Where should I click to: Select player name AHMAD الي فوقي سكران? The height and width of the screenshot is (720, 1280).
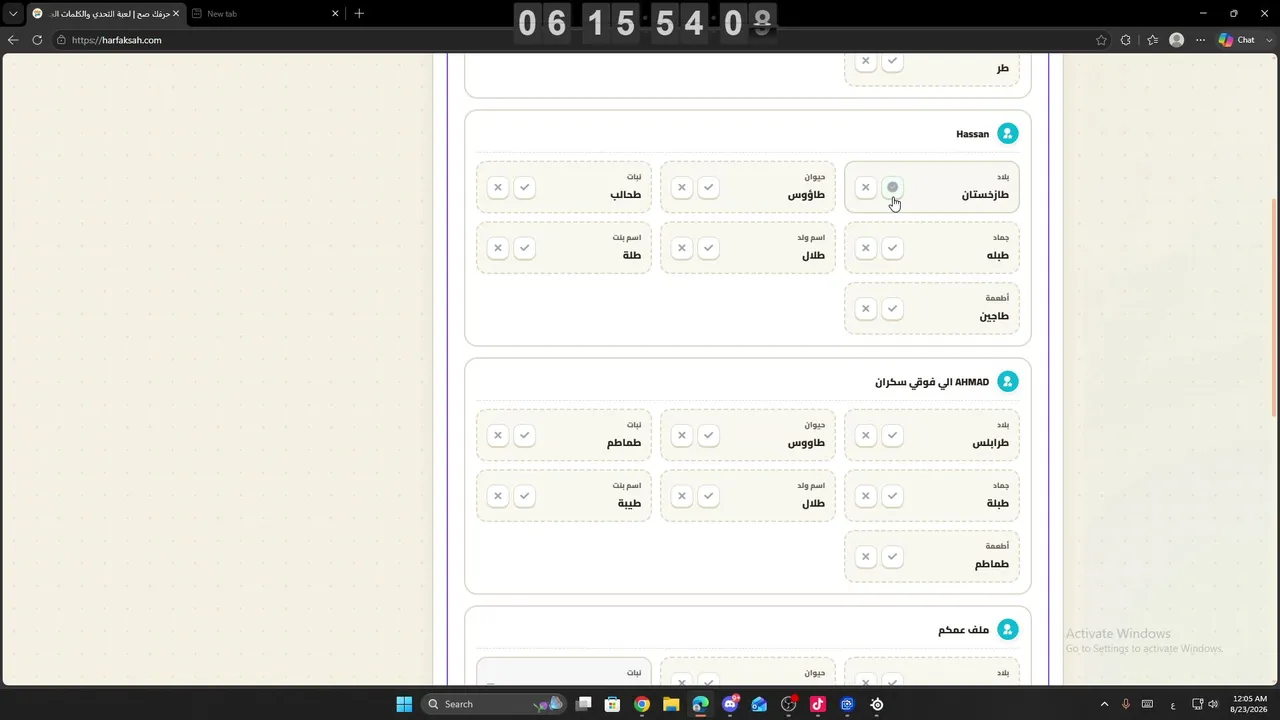point(932,382)
